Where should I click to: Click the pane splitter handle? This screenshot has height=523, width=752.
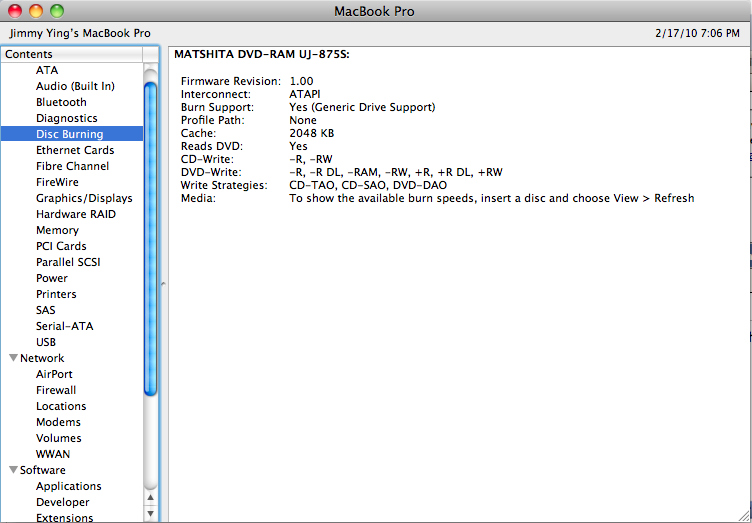(163, 284)
